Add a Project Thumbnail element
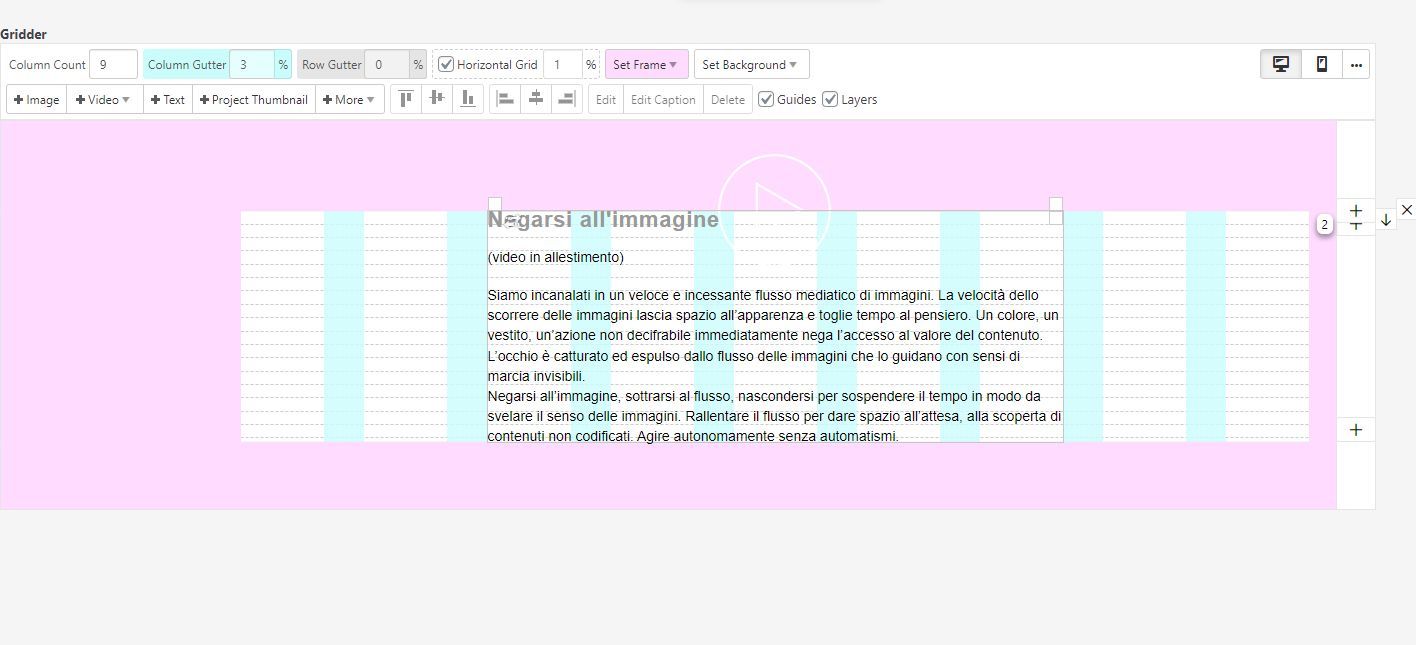The height and width of the screenshot is (645, 1416). pos(254,100)
